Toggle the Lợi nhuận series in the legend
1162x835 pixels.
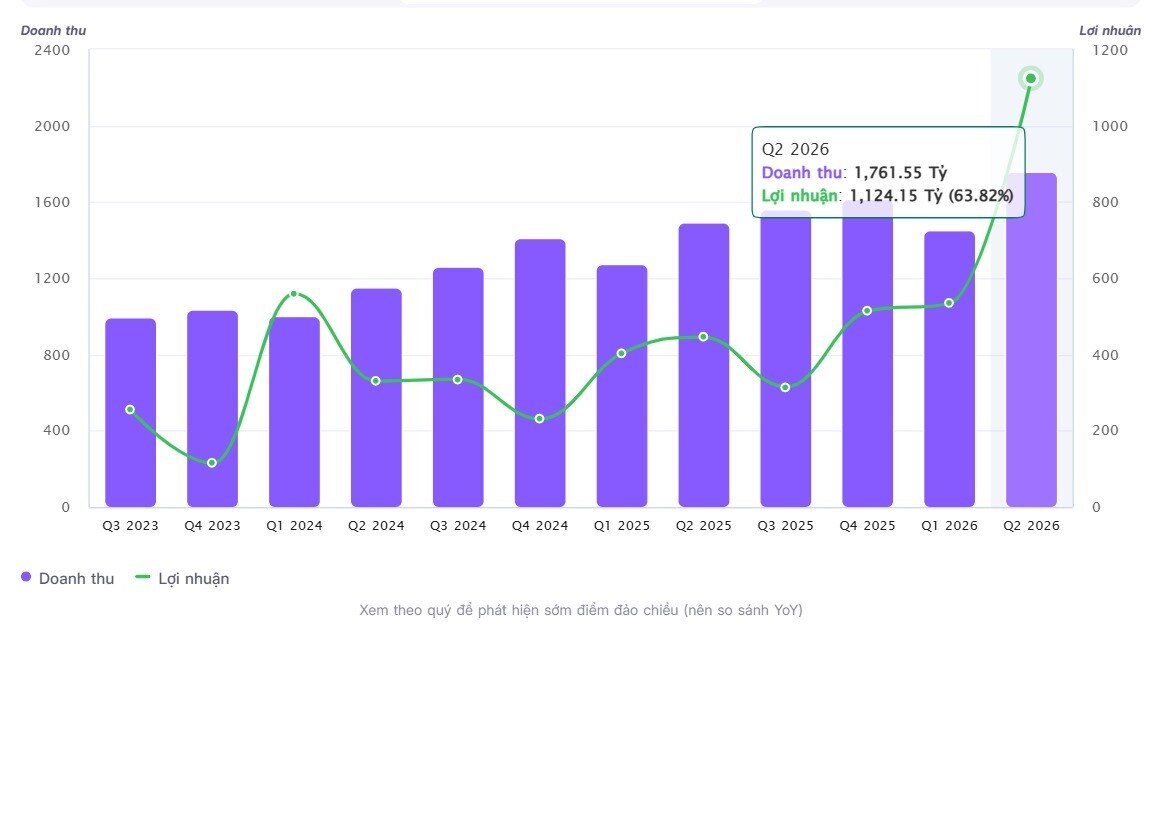[x=182, y=579]
